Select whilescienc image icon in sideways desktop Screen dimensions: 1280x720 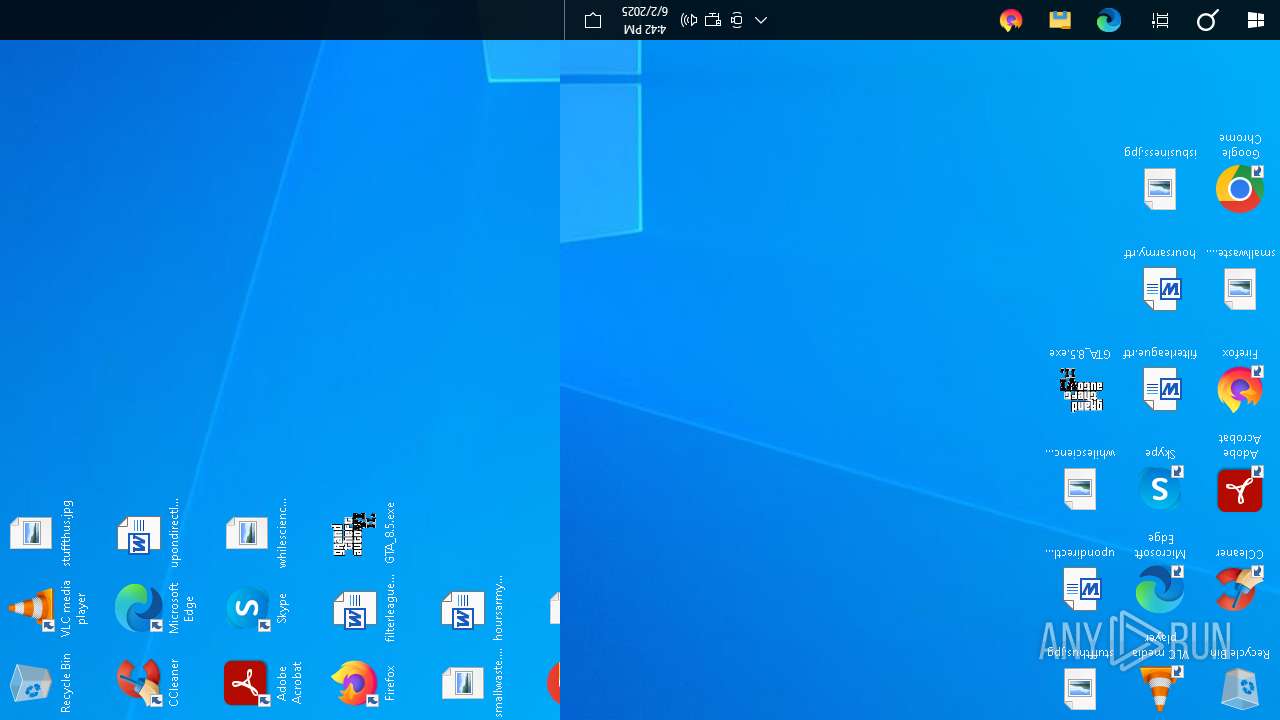pos(247,533)
